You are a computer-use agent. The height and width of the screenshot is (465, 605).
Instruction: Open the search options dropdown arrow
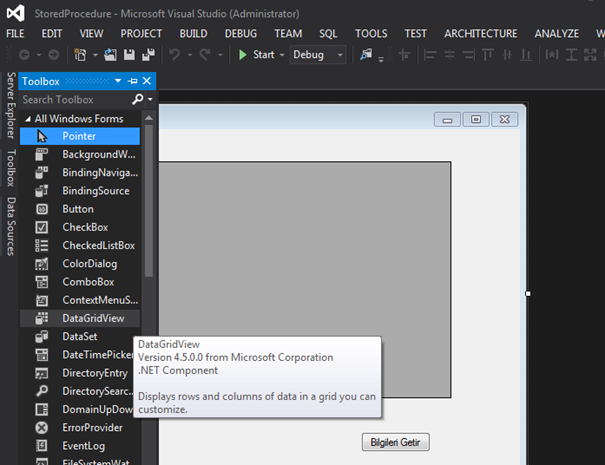point(150,100)
